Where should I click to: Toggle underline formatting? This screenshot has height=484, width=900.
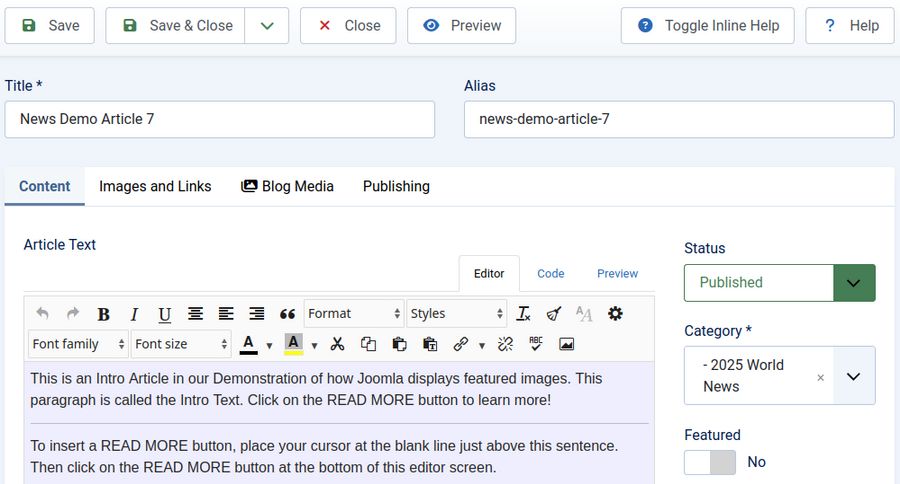[164, 314]
